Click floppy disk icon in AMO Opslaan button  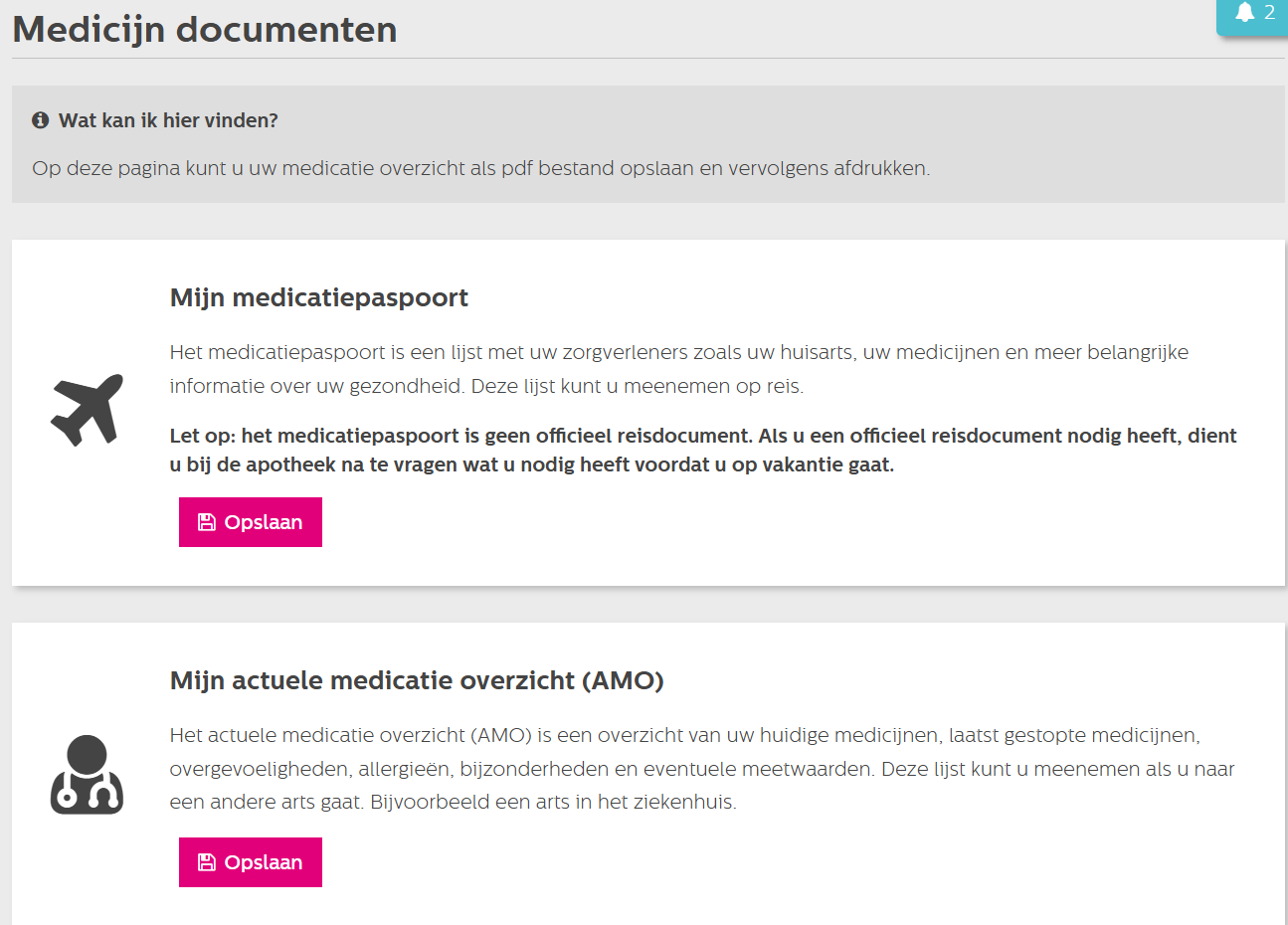click(207, 862)
